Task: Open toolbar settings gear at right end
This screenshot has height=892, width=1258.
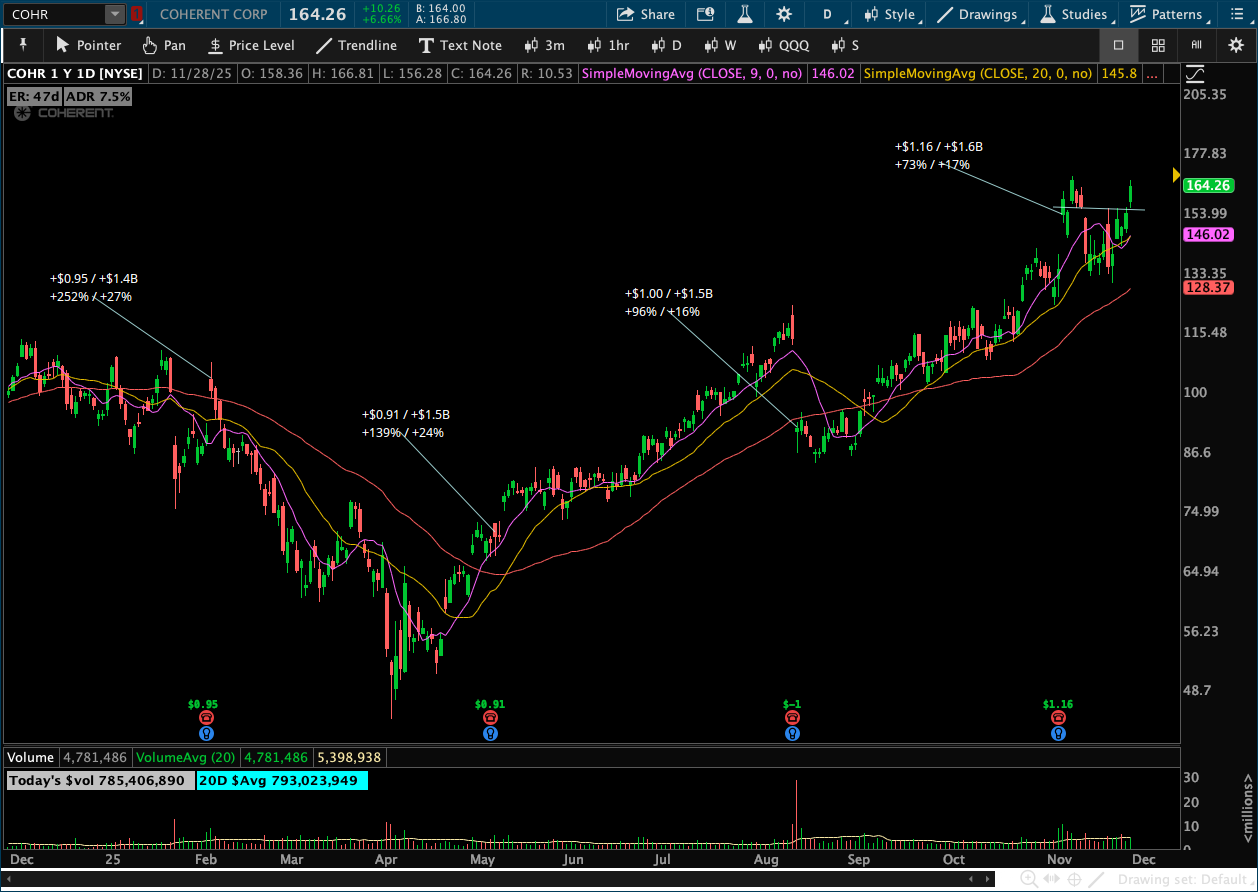Action: click(1236, 45)
